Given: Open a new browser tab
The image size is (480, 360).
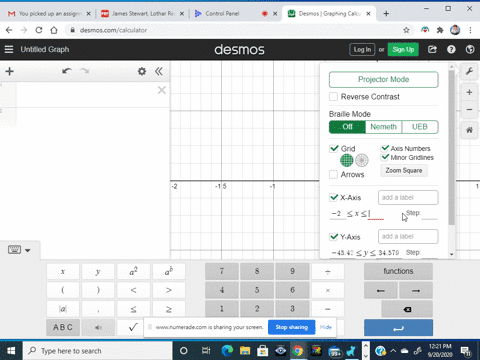Looking at the screenshot, I should point(386,14).
